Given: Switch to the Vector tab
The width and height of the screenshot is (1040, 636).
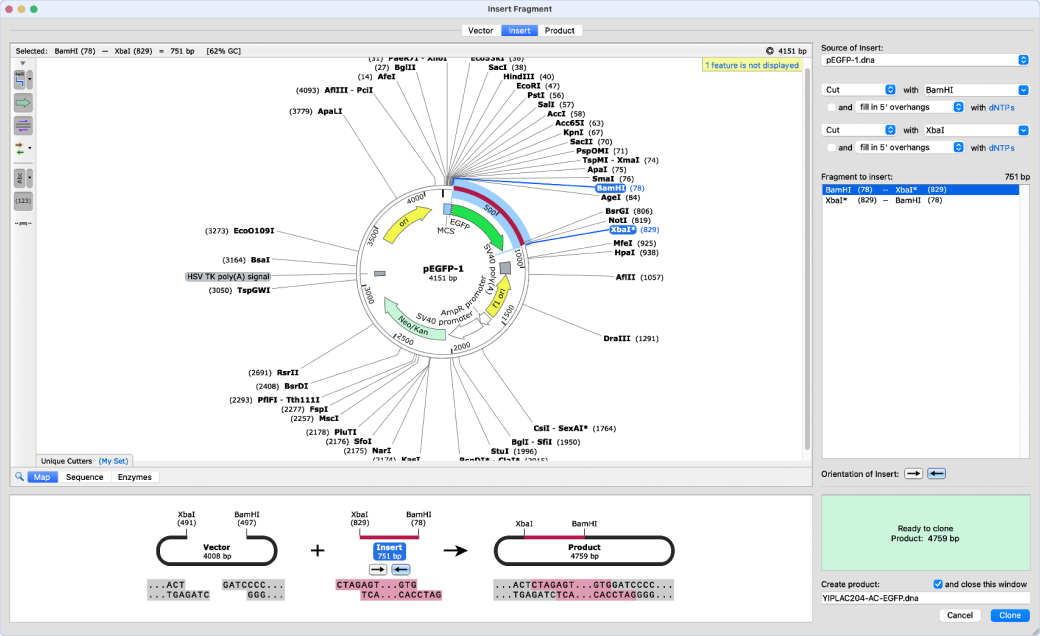Looking at the screenshot, I should click(x=480, y=30).
